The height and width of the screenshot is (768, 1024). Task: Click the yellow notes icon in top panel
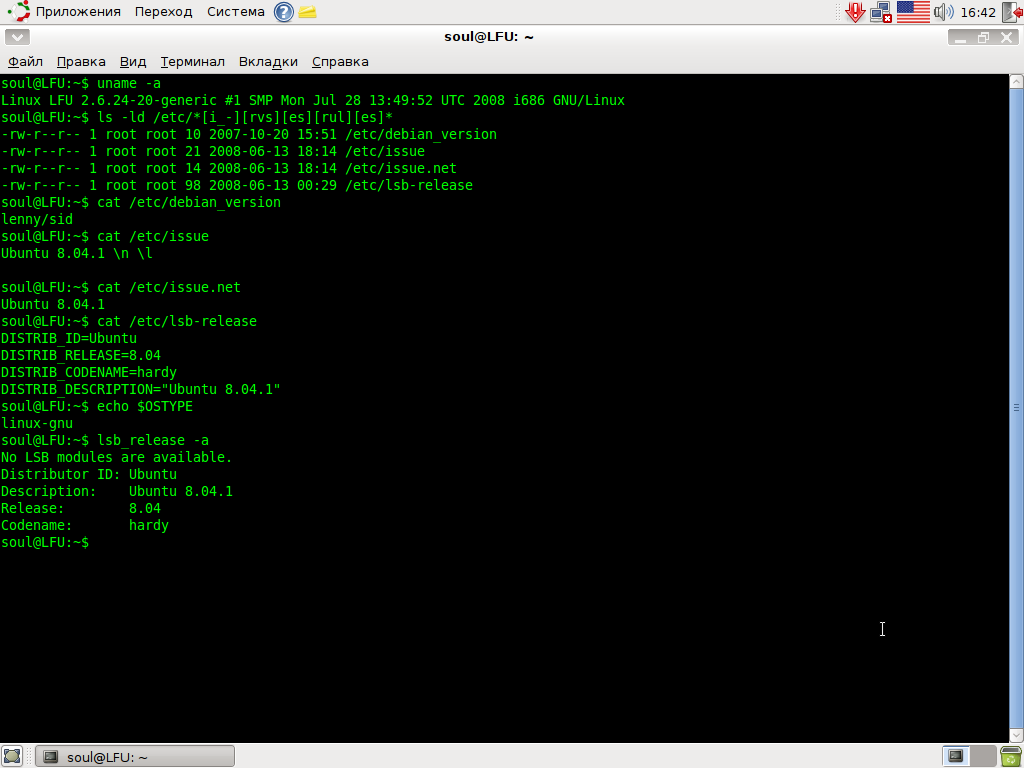click(308, 12)
